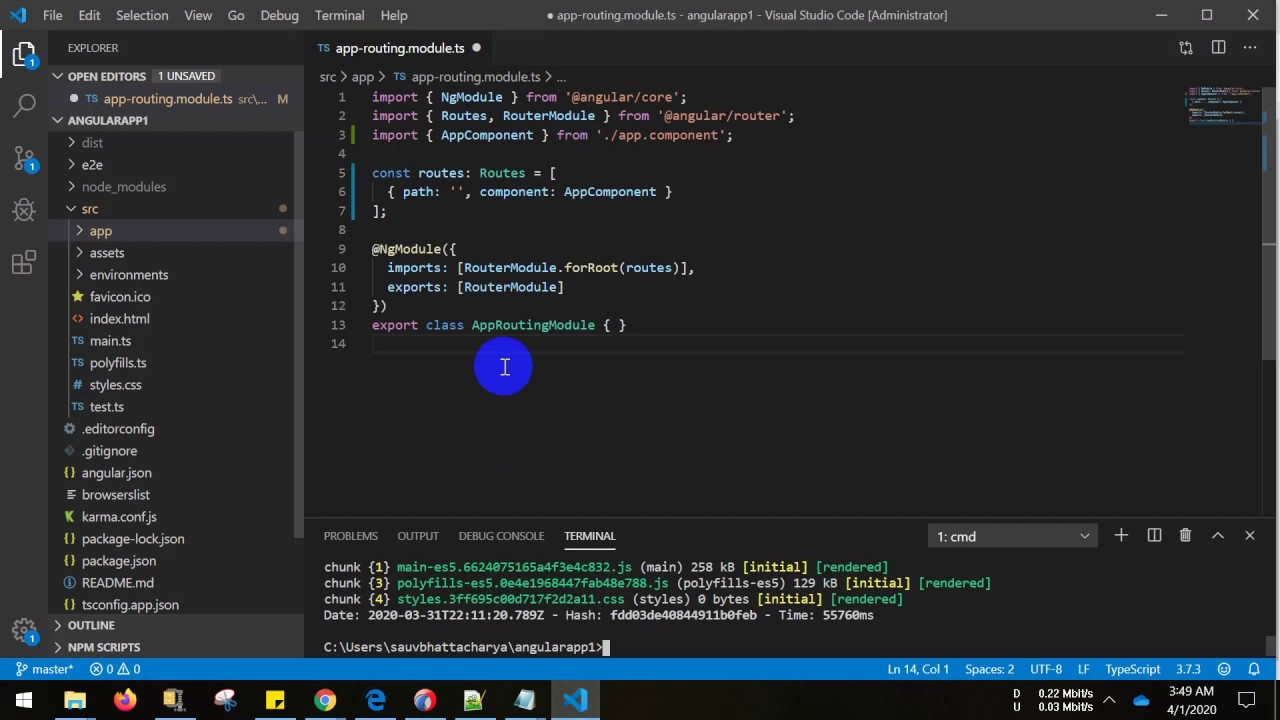Open Firefox from taskbar
This screenshot has width=1280, height=720.
click(125, 700)
